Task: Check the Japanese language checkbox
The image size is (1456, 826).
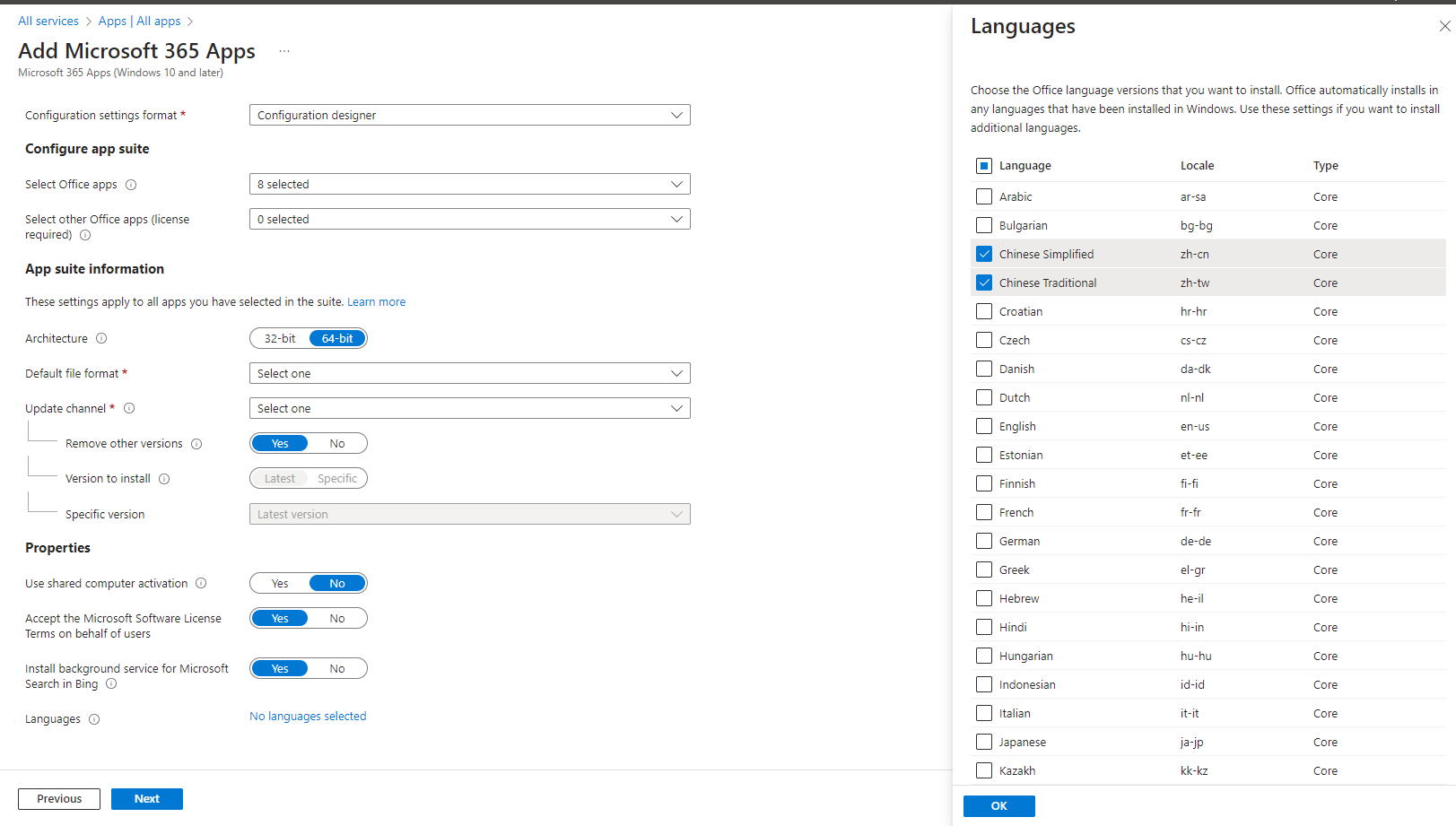Action: (984, 742)
